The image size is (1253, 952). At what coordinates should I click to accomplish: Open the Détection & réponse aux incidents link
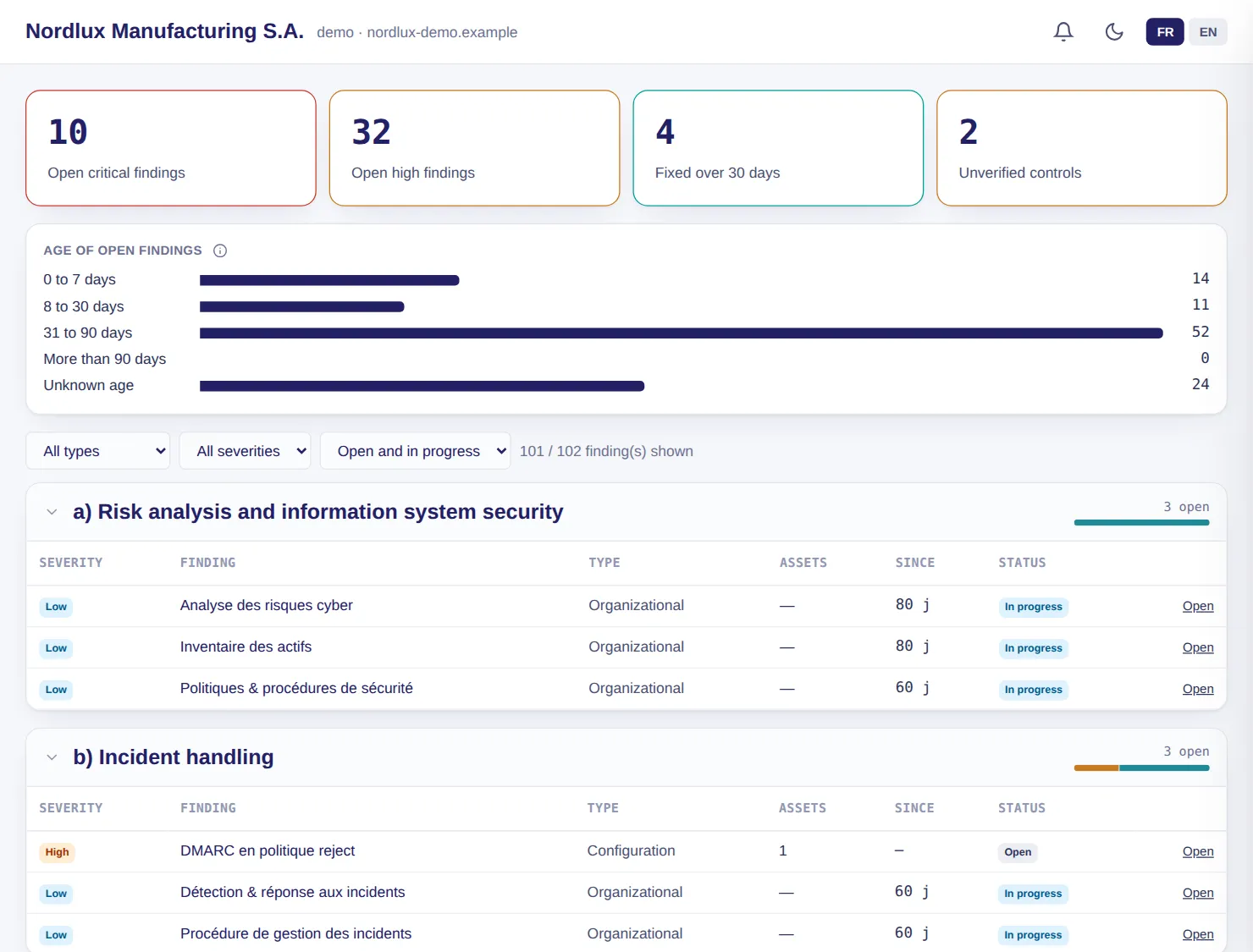coord(1198,893)
